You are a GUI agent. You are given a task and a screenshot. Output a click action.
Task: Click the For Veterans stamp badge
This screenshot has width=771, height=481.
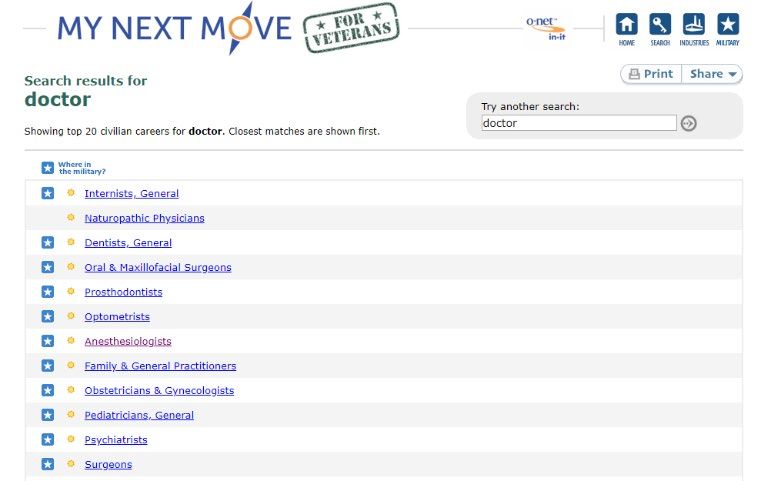[351, 28]
